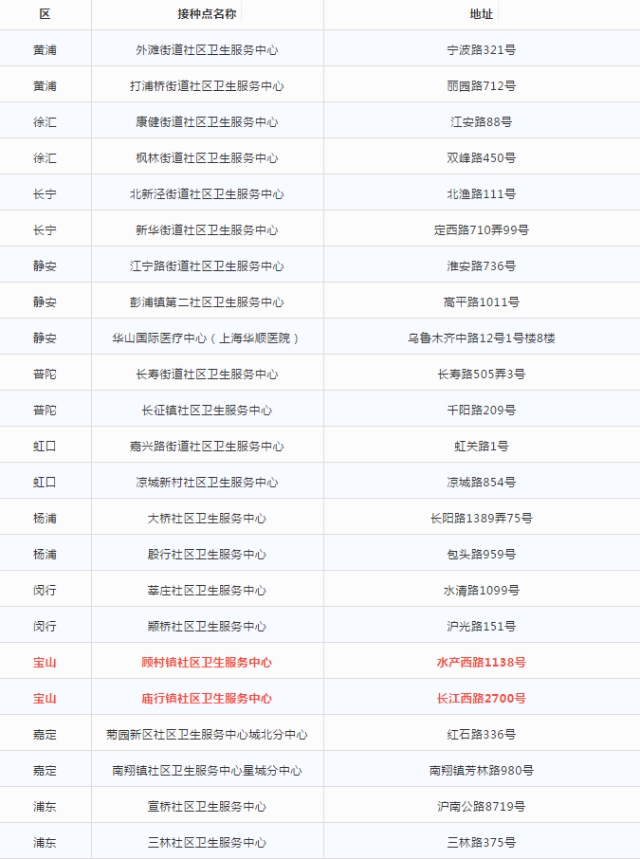Click '长宁' in the 新华街道 row
The image size is (640, 859).
point(45,230)
